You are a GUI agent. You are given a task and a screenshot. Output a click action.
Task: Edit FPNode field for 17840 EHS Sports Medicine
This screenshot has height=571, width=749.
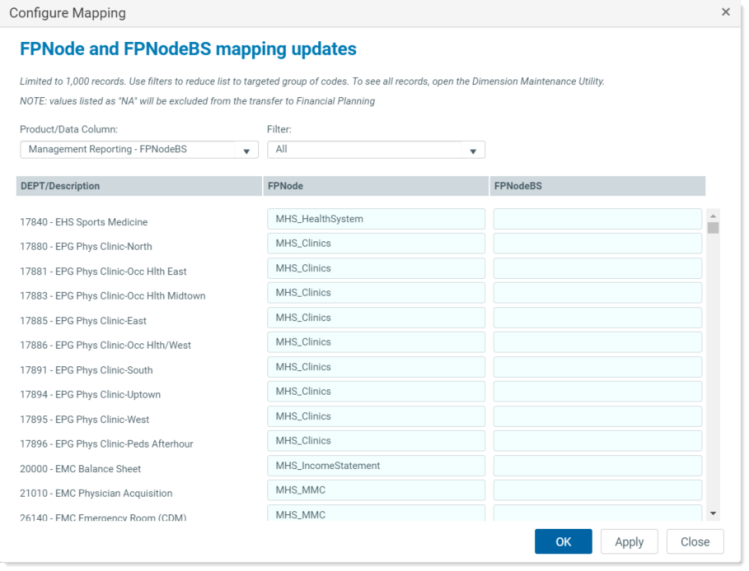coord(376,219)
